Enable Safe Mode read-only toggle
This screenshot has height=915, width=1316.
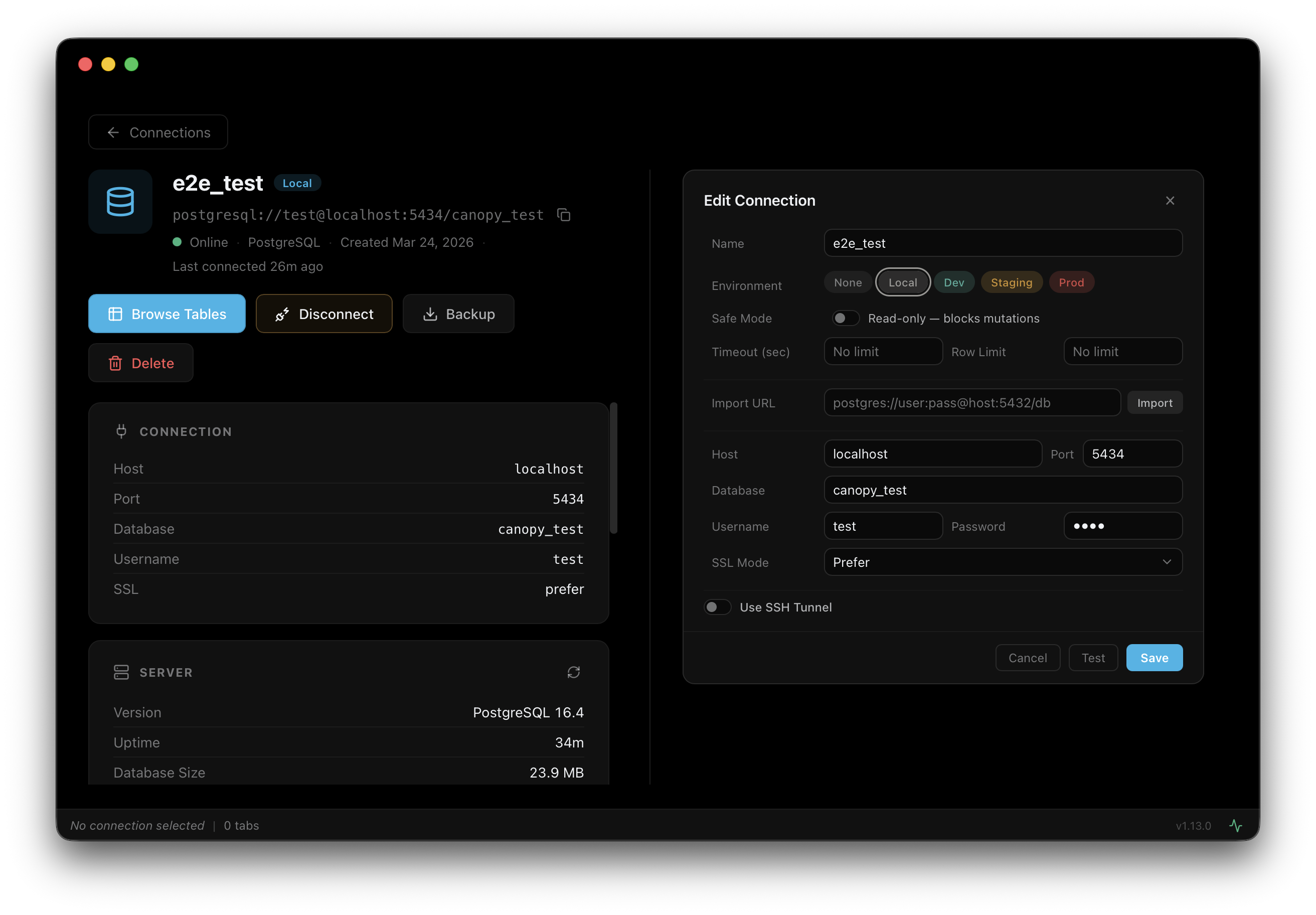click(x=845, y=318)
